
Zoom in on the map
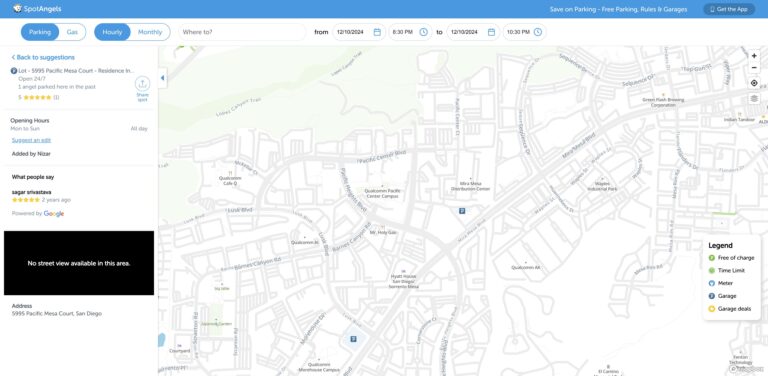tap(754, 56)
